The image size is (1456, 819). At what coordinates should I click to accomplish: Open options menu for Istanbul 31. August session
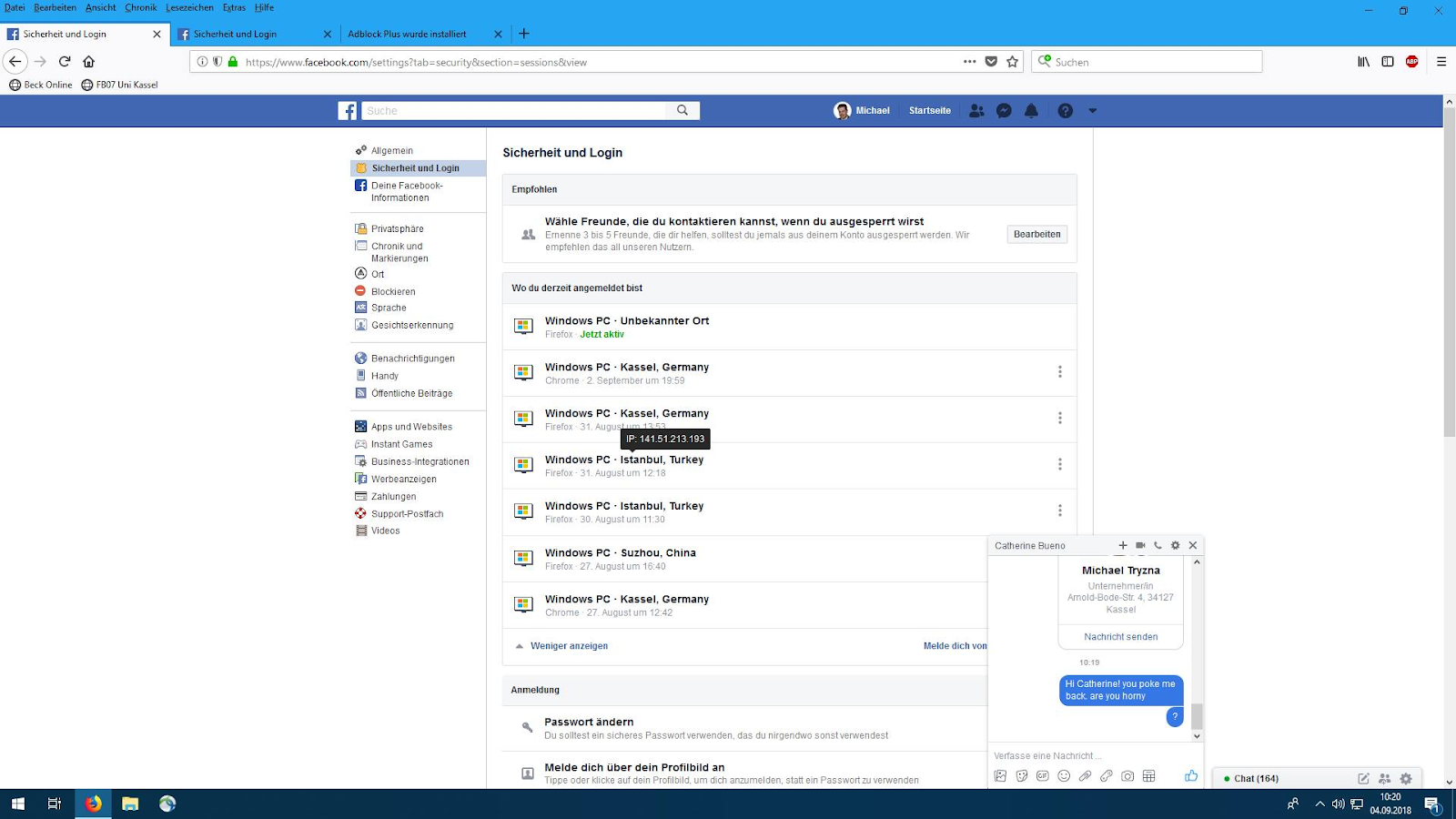1059,465
